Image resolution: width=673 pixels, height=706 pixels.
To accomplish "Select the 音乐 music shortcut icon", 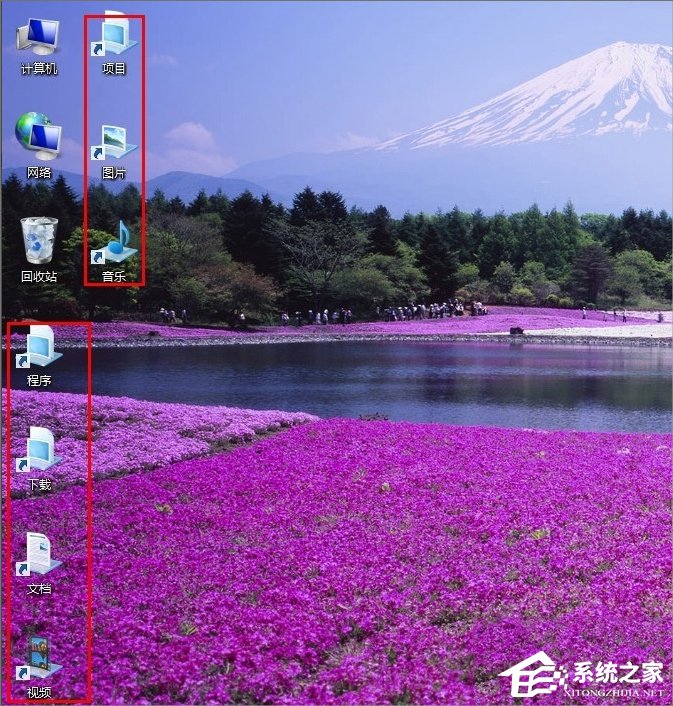I will (x=114, y=242).
